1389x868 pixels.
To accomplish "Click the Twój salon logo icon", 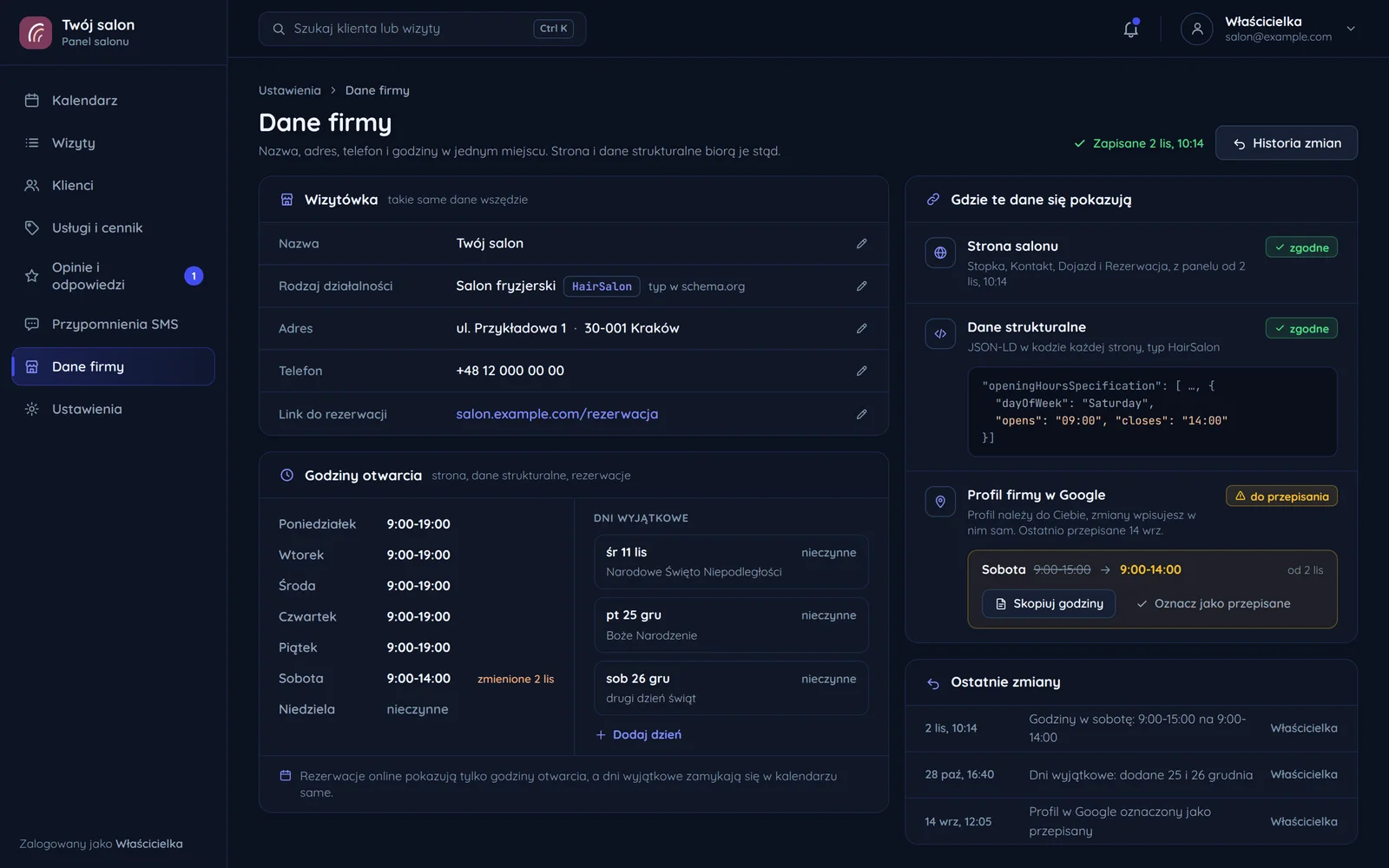I will point(36,33).
